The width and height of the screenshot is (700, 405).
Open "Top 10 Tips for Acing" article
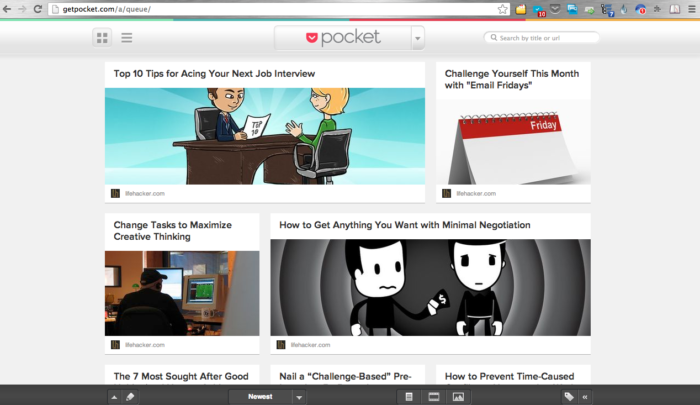[214, 73]
